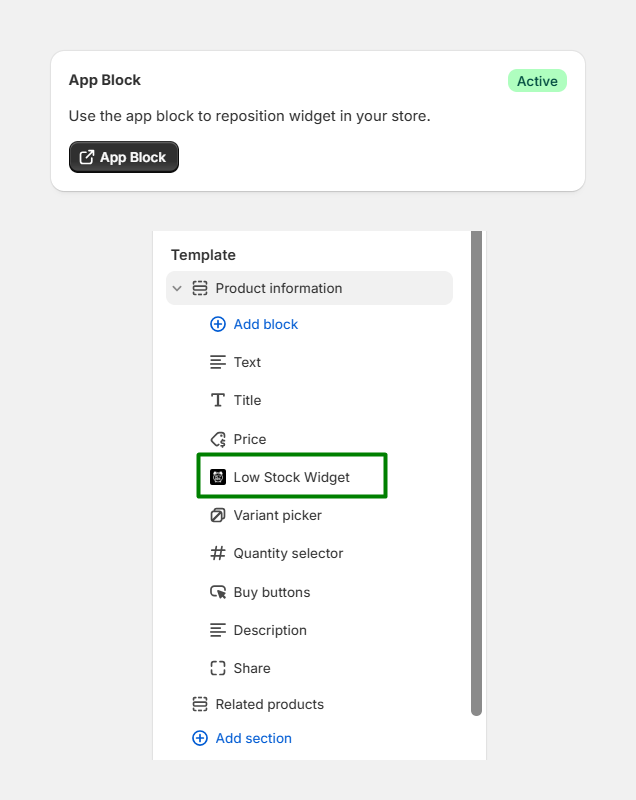The height and width of the screenshot is (800, 636).
Task: Open the Related products section
Action: [269, 705]
